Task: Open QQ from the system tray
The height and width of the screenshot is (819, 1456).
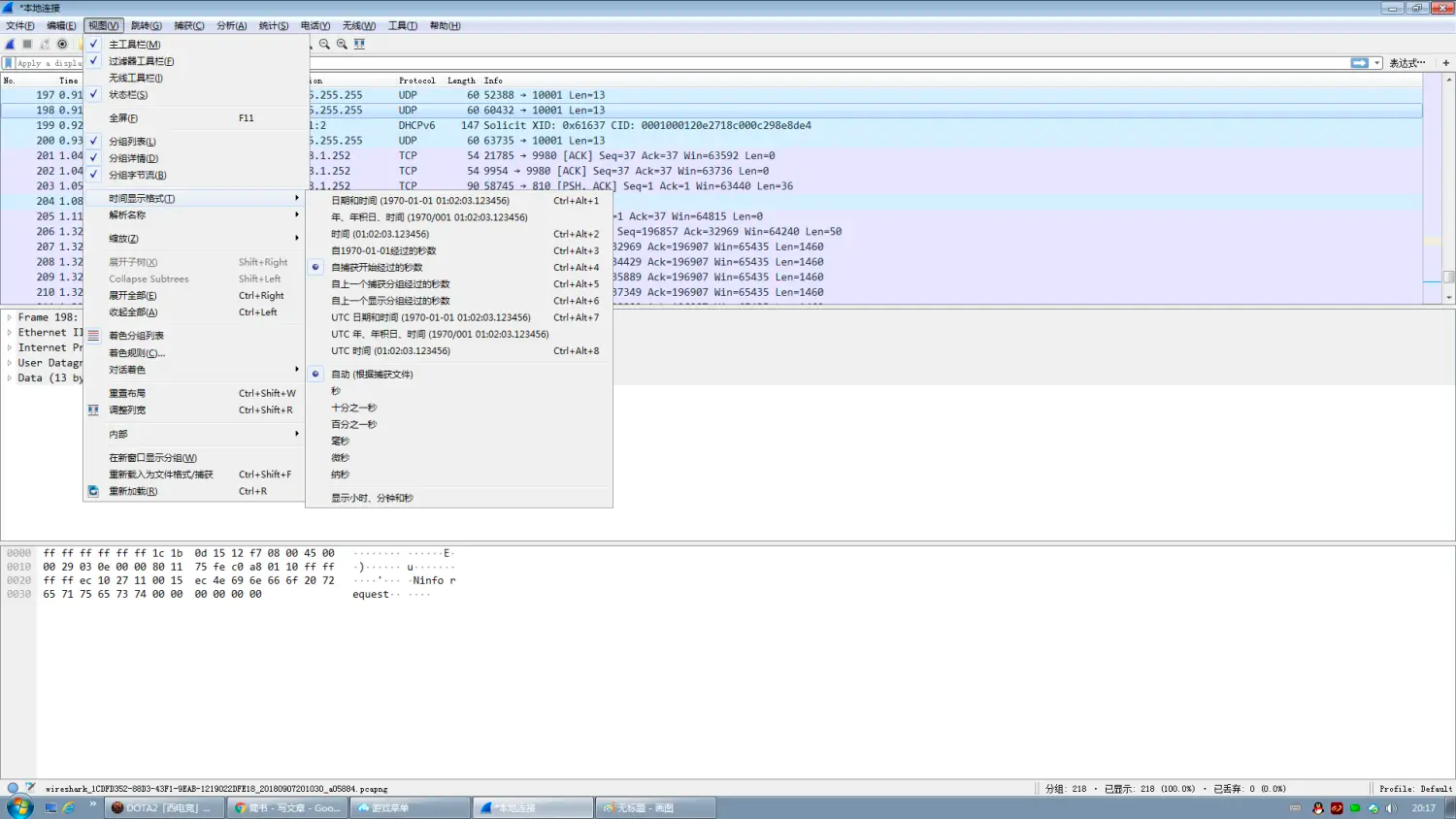Action: pos(1318,807)
